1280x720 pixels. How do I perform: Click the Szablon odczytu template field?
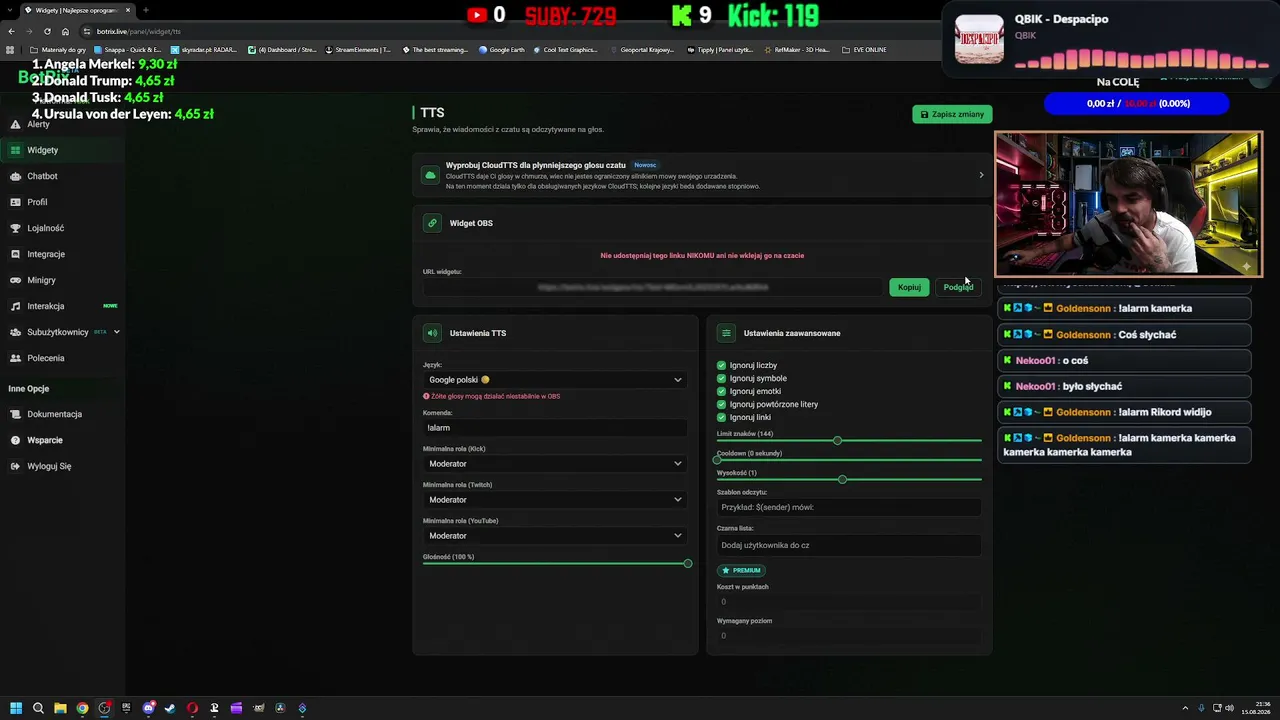coord(849,507)
